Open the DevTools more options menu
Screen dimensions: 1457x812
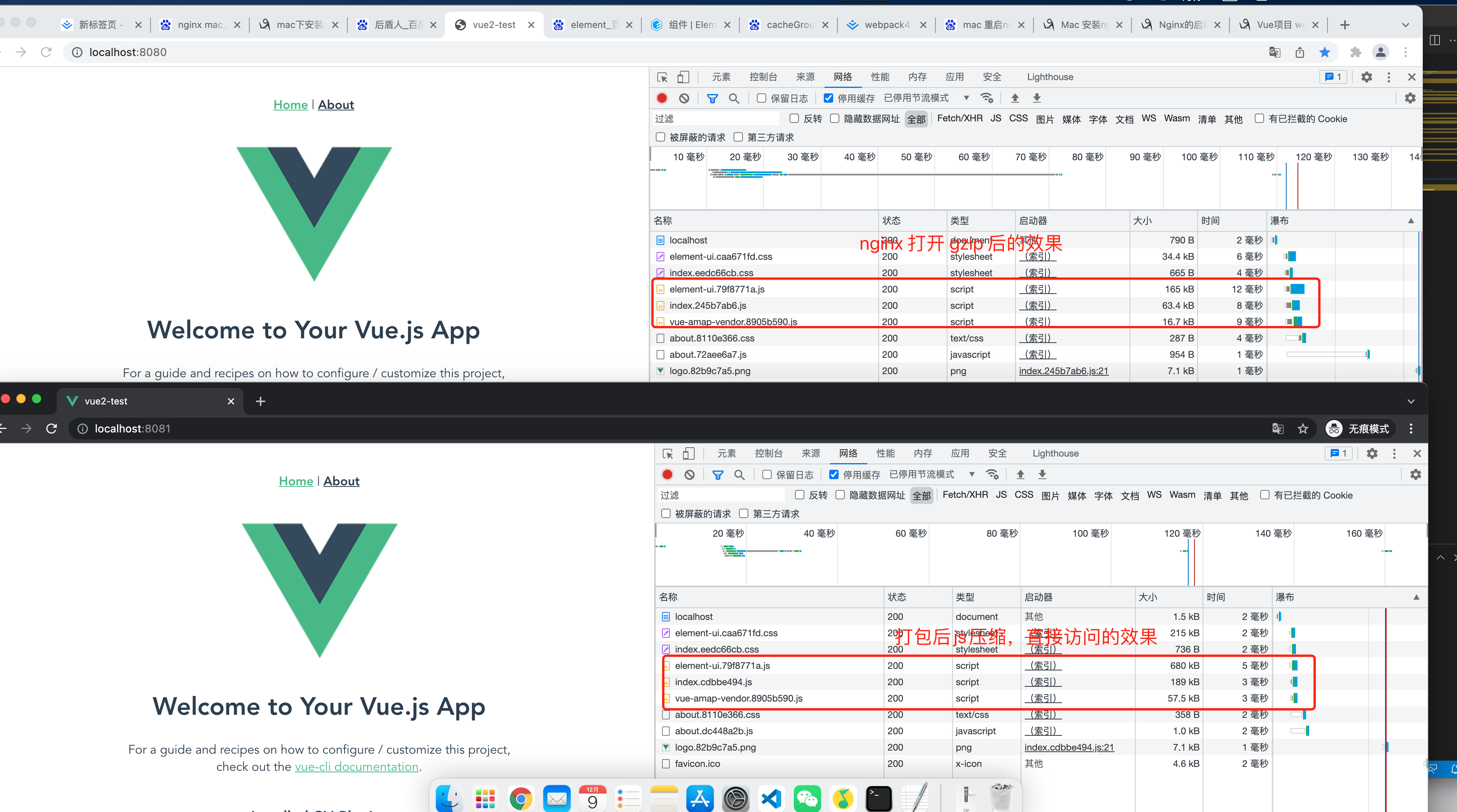[x=1389, y=77]
